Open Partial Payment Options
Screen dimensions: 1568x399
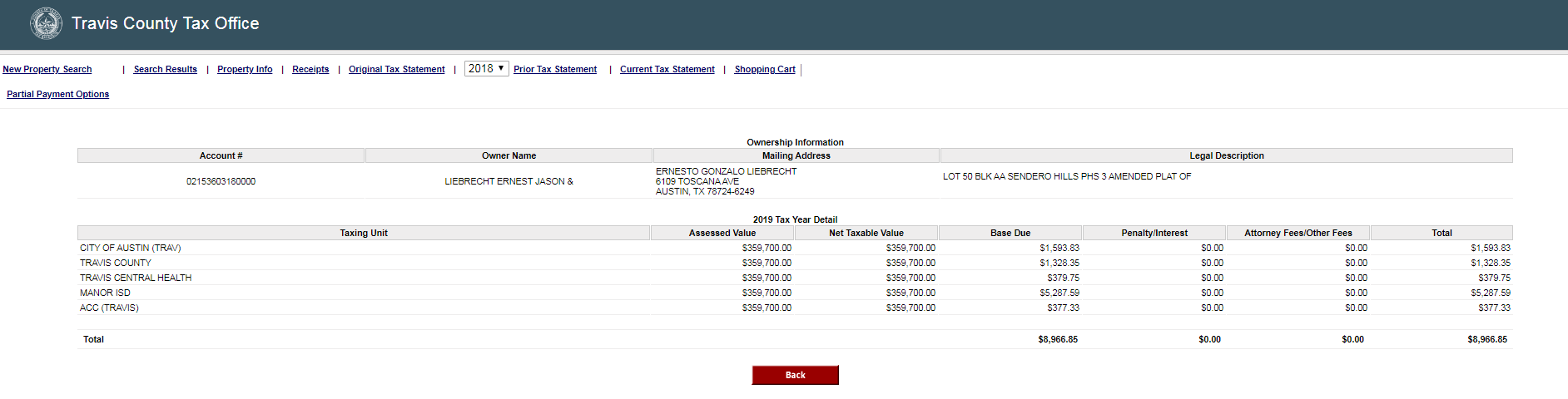(58, 95)
